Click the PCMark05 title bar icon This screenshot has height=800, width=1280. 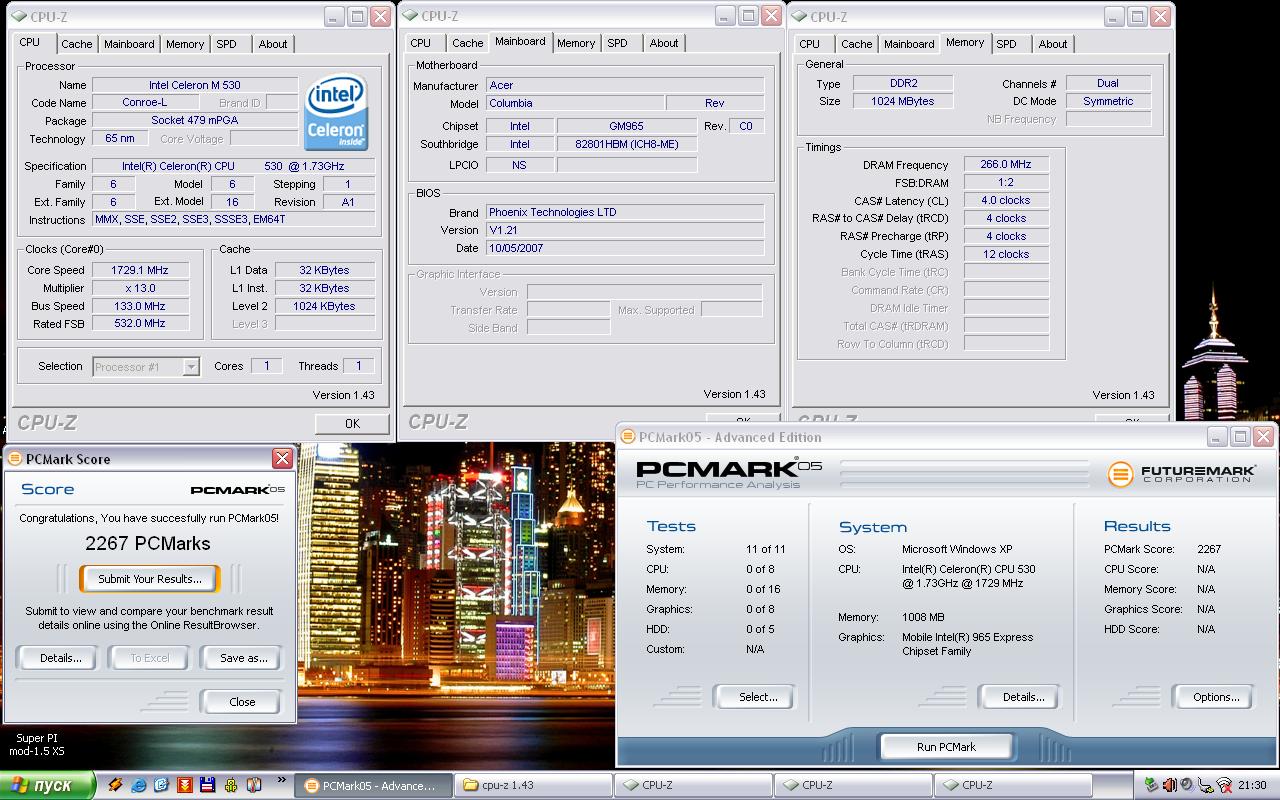pos(628,437)
